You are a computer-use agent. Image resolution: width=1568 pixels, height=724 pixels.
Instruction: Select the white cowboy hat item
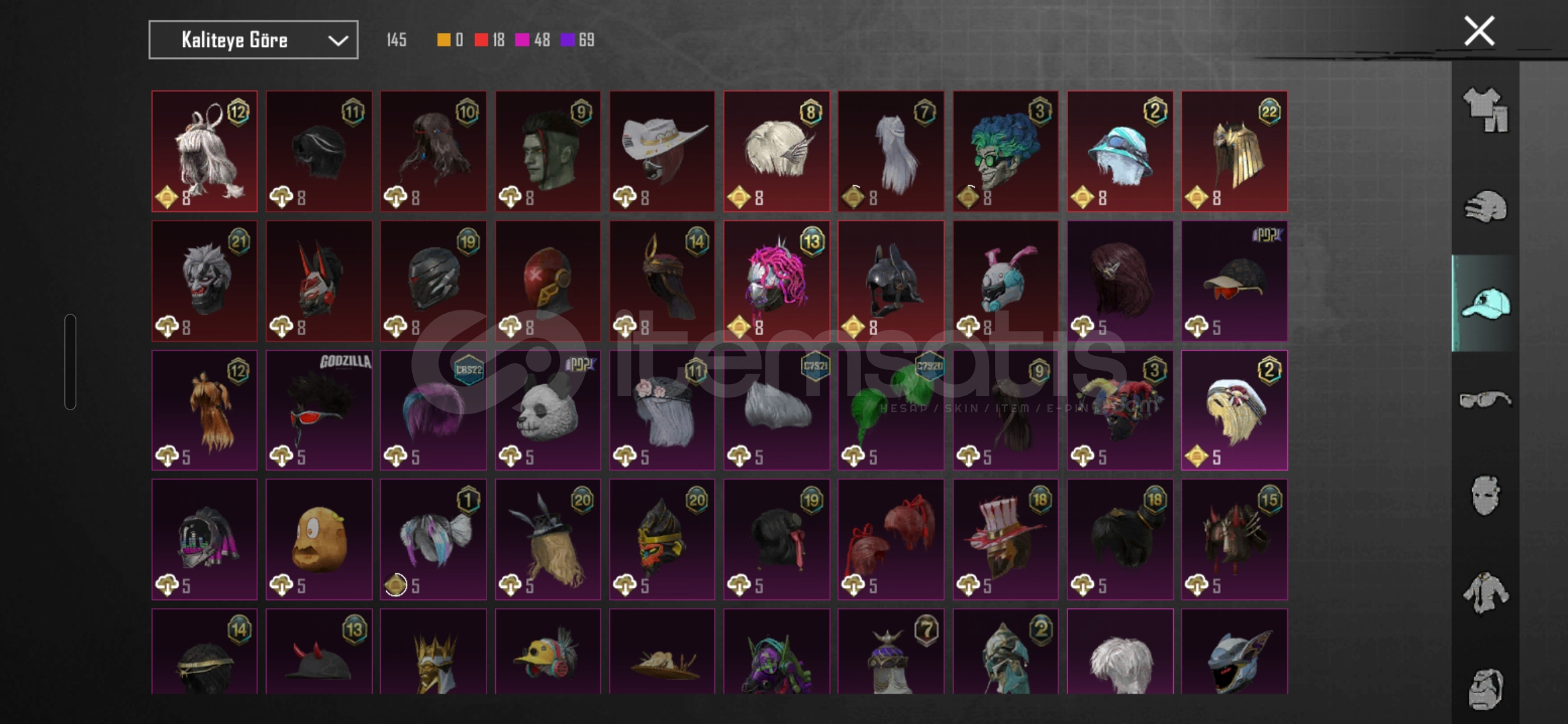click(x=662, y=152)
